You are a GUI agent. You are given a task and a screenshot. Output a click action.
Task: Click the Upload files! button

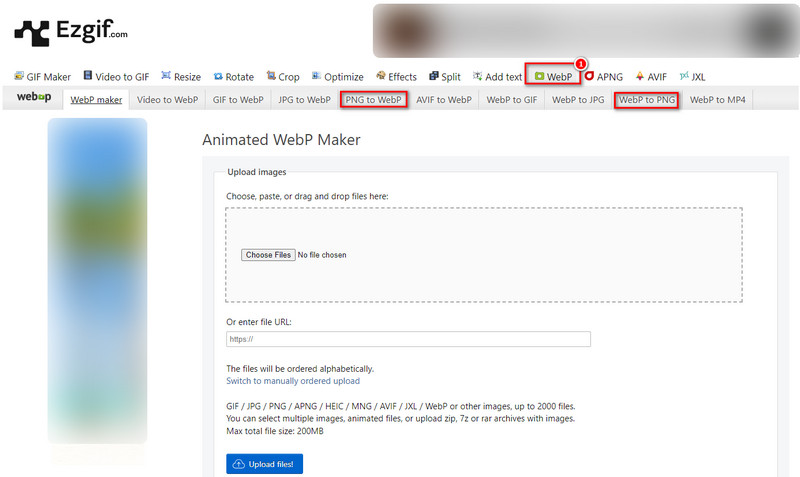click(265, 464)
